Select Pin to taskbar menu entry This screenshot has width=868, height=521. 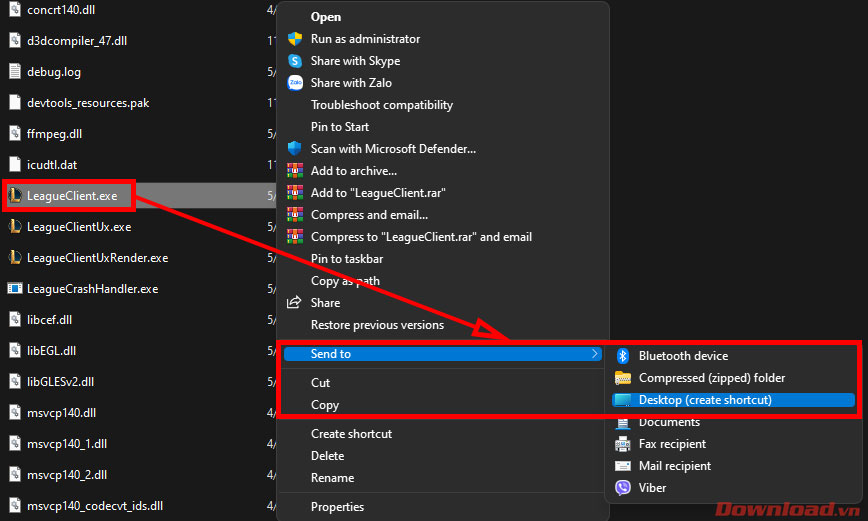[x=347, y=259]
